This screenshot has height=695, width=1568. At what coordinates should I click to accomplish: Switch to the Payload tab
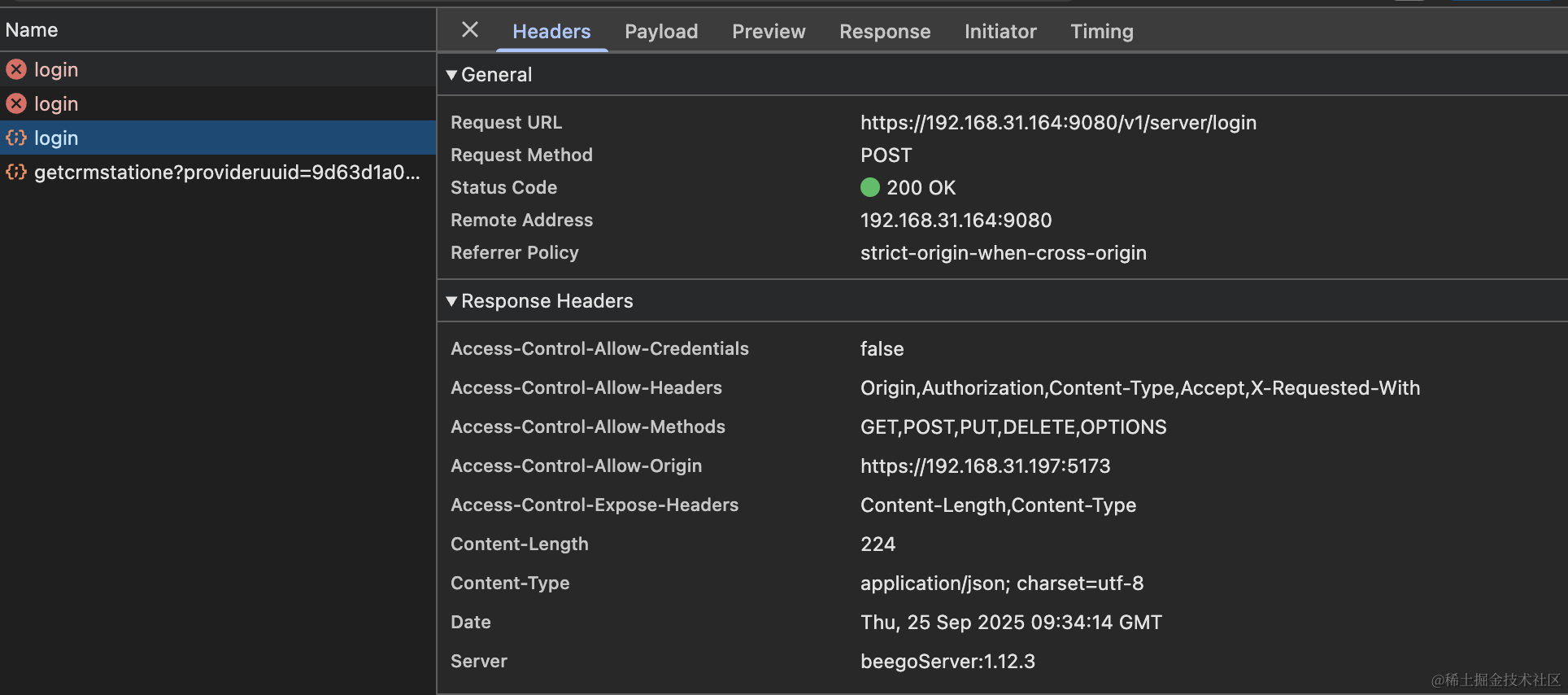(x=660, y=32)
